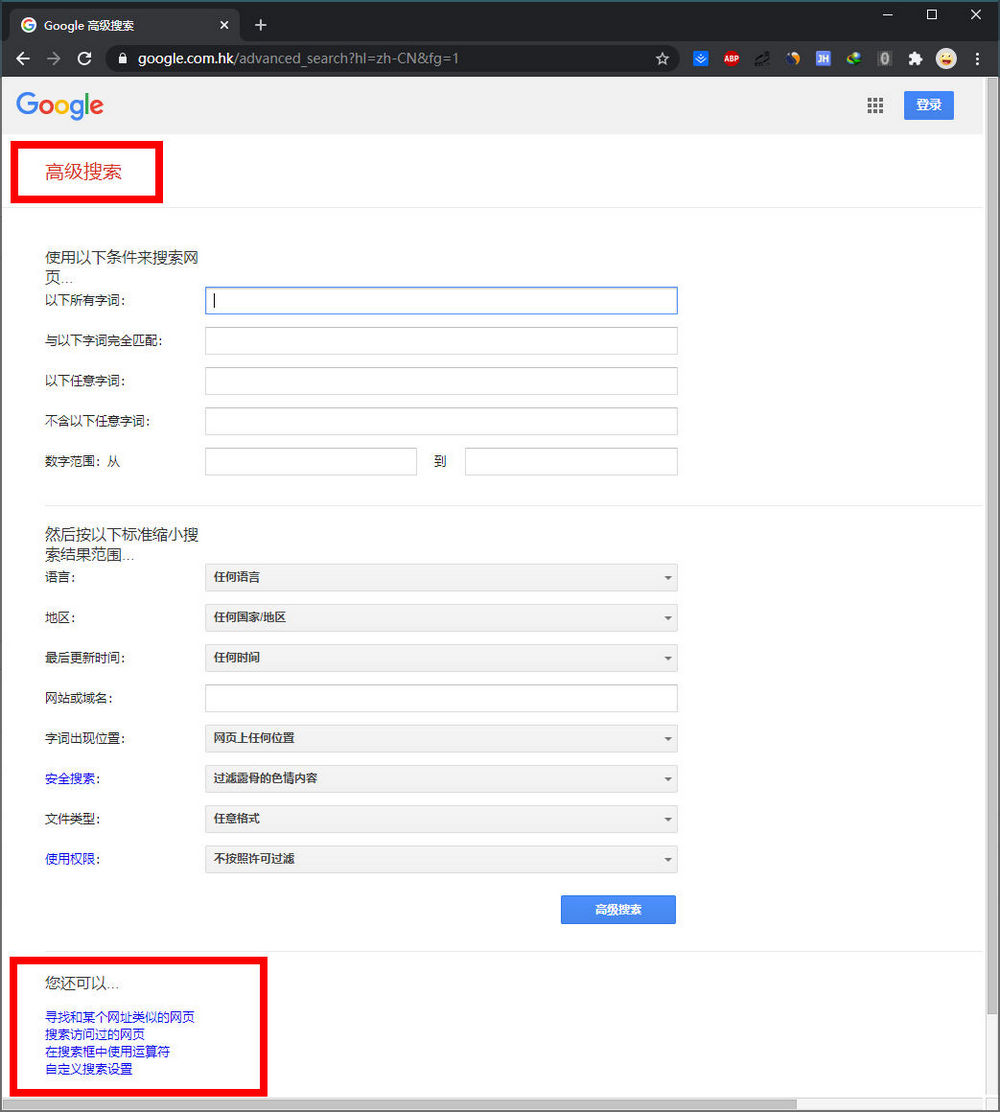The height and width of the screenshot is (1112, 1000).
Task: Click the 登录 sign-in button
Action: (928, 105)
